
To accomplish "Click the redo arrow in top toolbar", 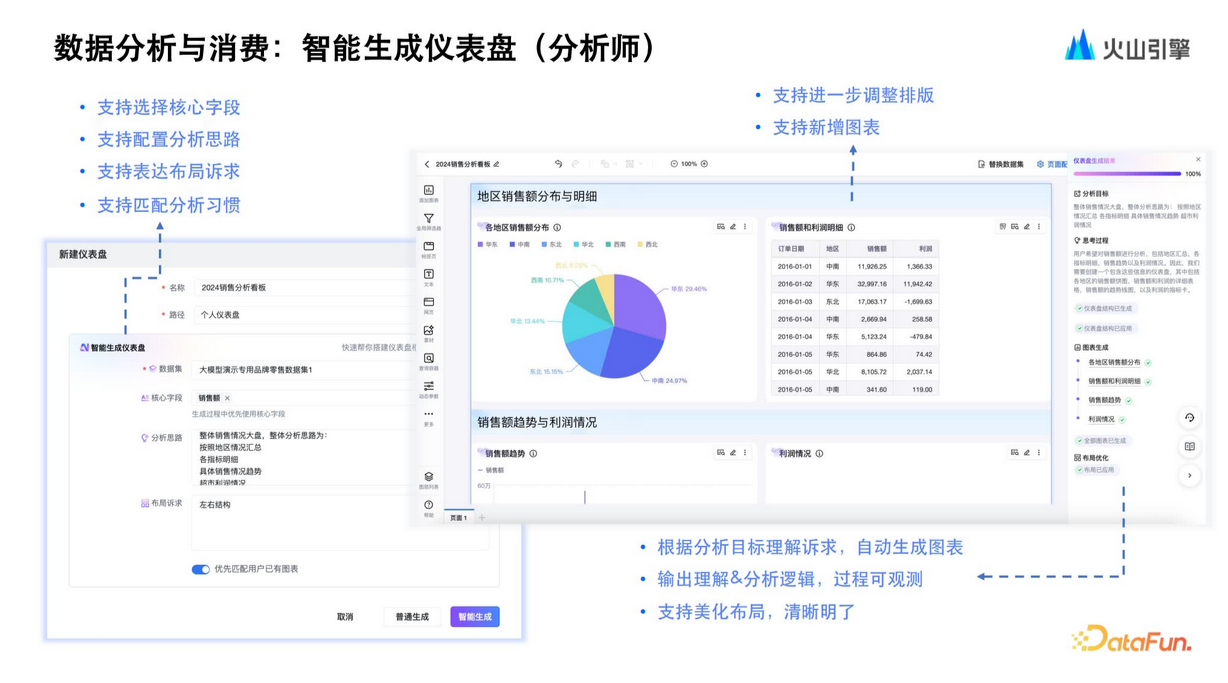I will point(575,164).
